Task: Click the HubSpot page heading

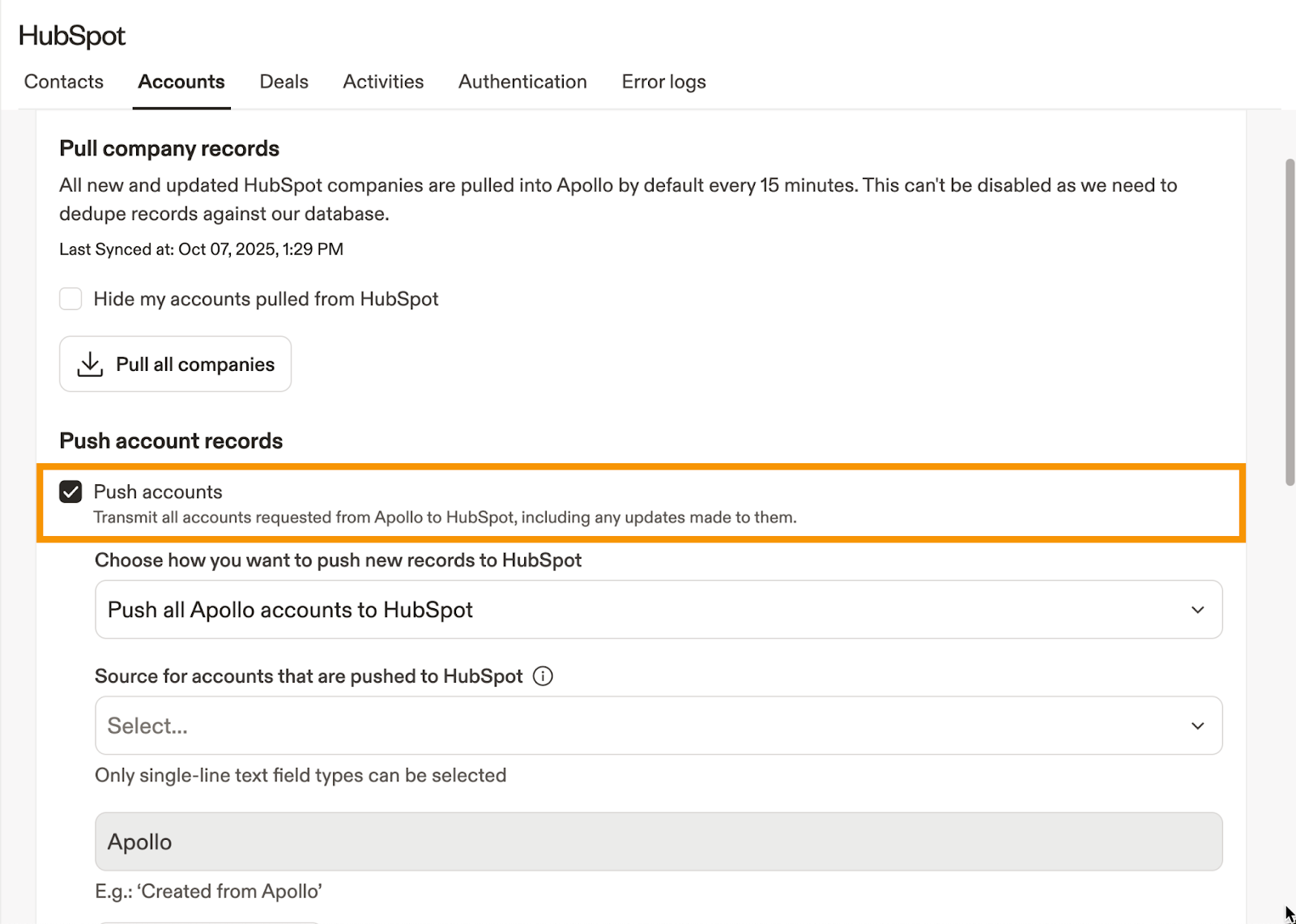Action: tap(72, 36)
